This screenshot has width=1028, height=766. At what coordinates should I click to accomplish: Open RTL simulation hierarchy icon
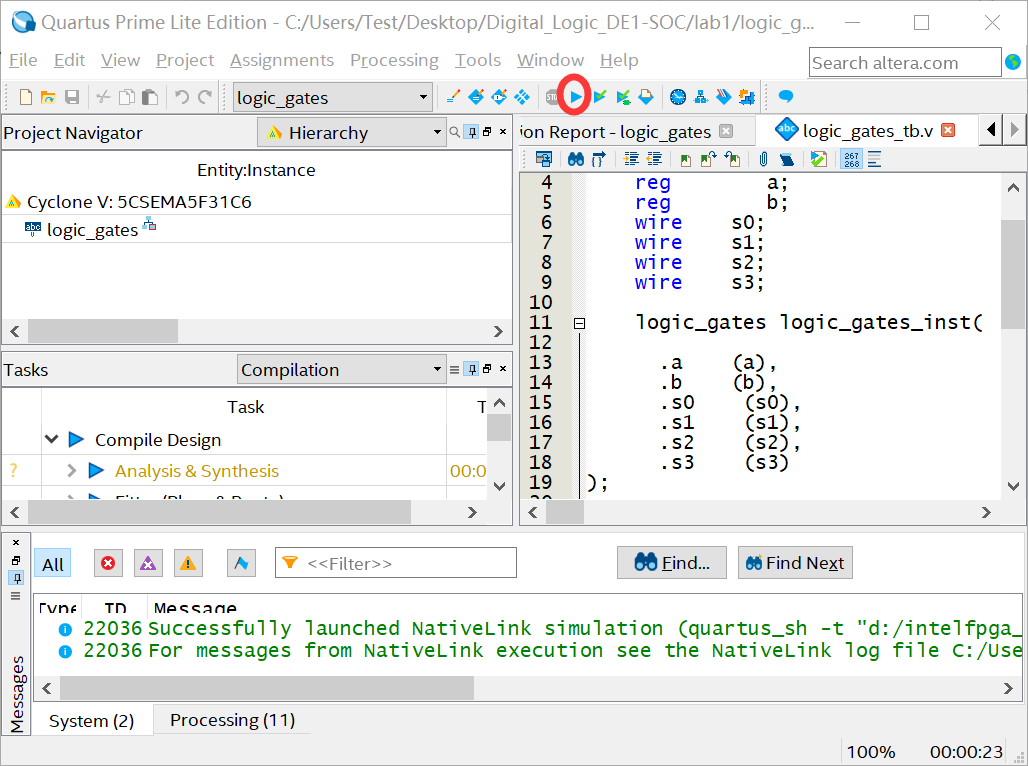point(701,97)
